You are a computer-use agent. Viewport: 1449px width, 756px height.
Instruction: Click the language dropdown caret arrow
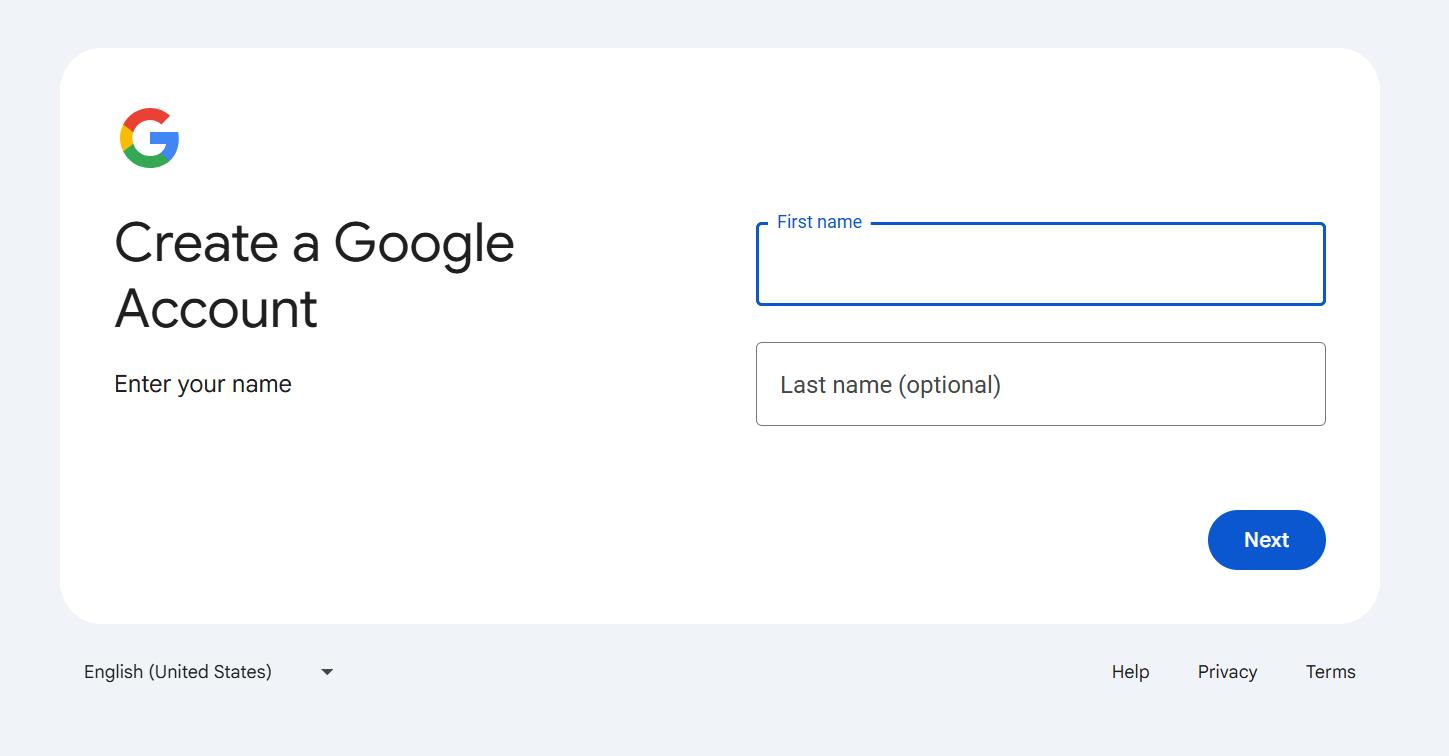click(x=327, y=672)
